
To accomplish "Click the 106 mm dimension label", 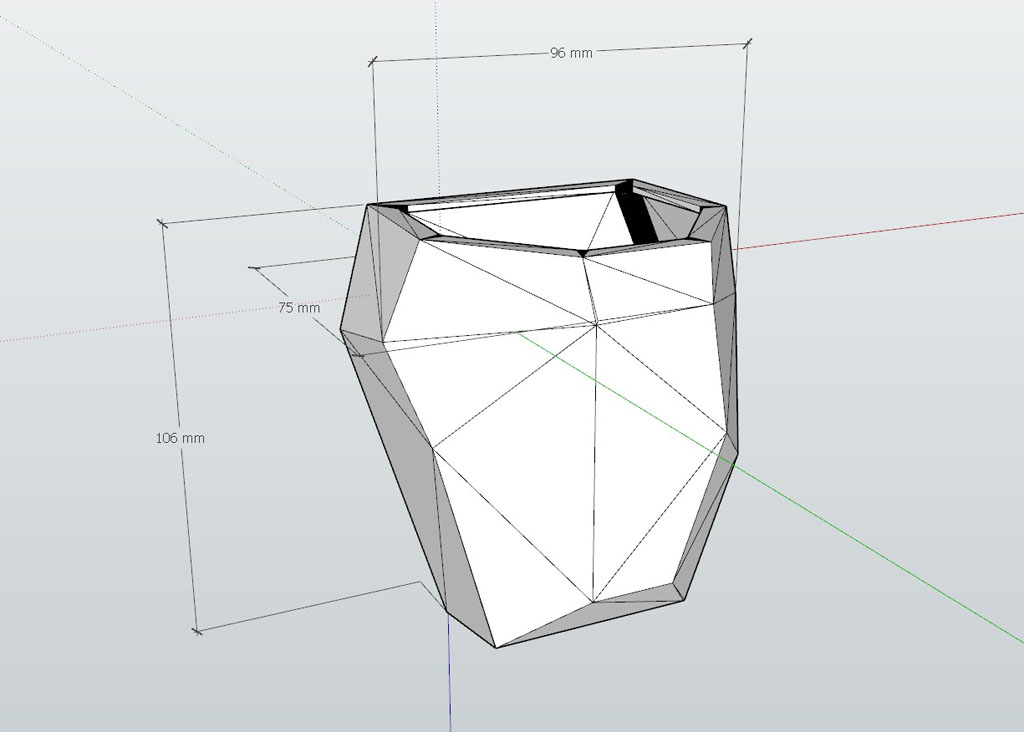I will click(180, 438).
